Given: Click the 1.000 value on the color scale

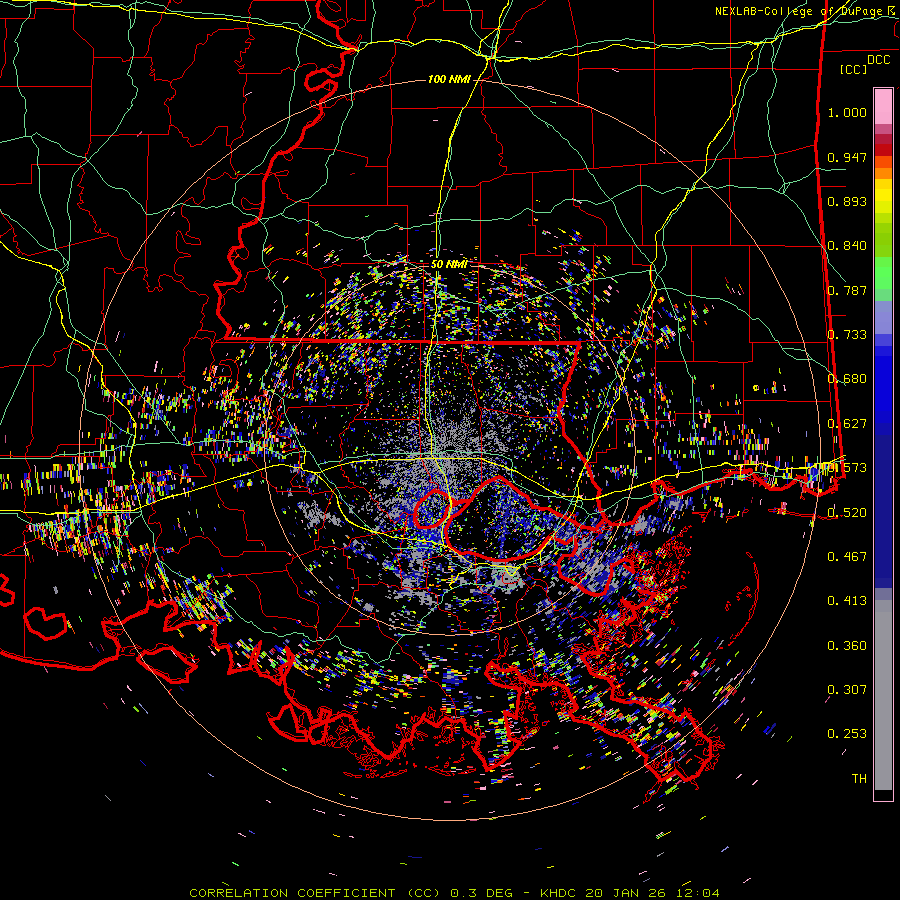Looking at the screenshot, I should (x=847, y=112).
